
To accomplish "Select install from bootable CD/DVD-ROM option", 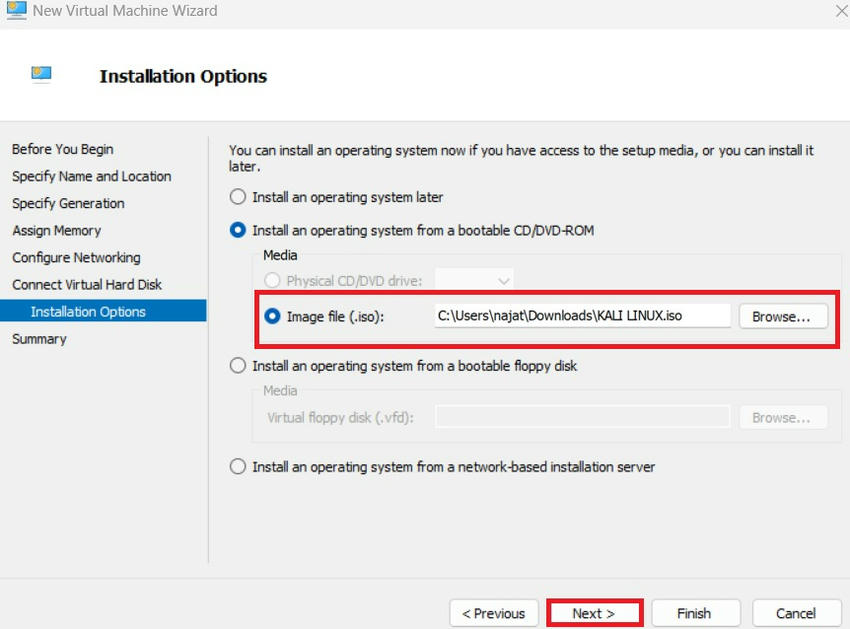I will point(238,230).
